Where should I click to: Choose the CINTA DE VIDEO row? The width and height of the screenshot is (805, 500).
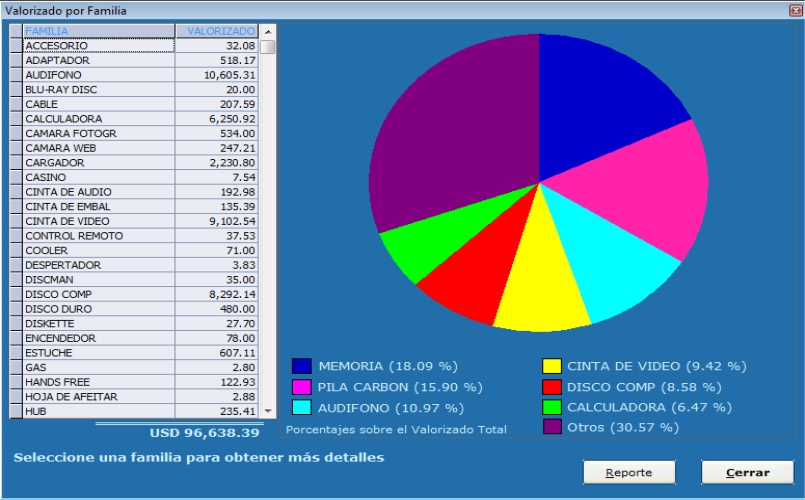point(98,221)
